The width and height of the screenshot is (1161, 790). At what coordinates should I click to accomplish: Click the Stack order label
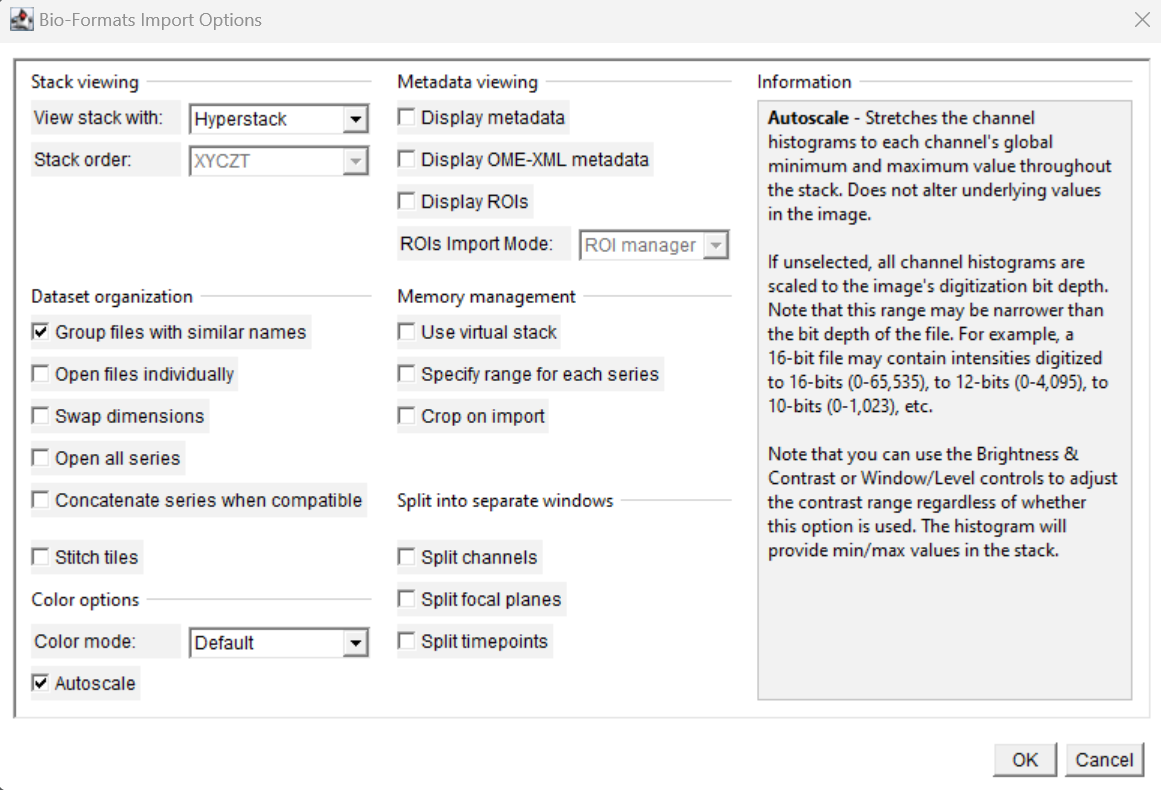click(x=83, y=160)
